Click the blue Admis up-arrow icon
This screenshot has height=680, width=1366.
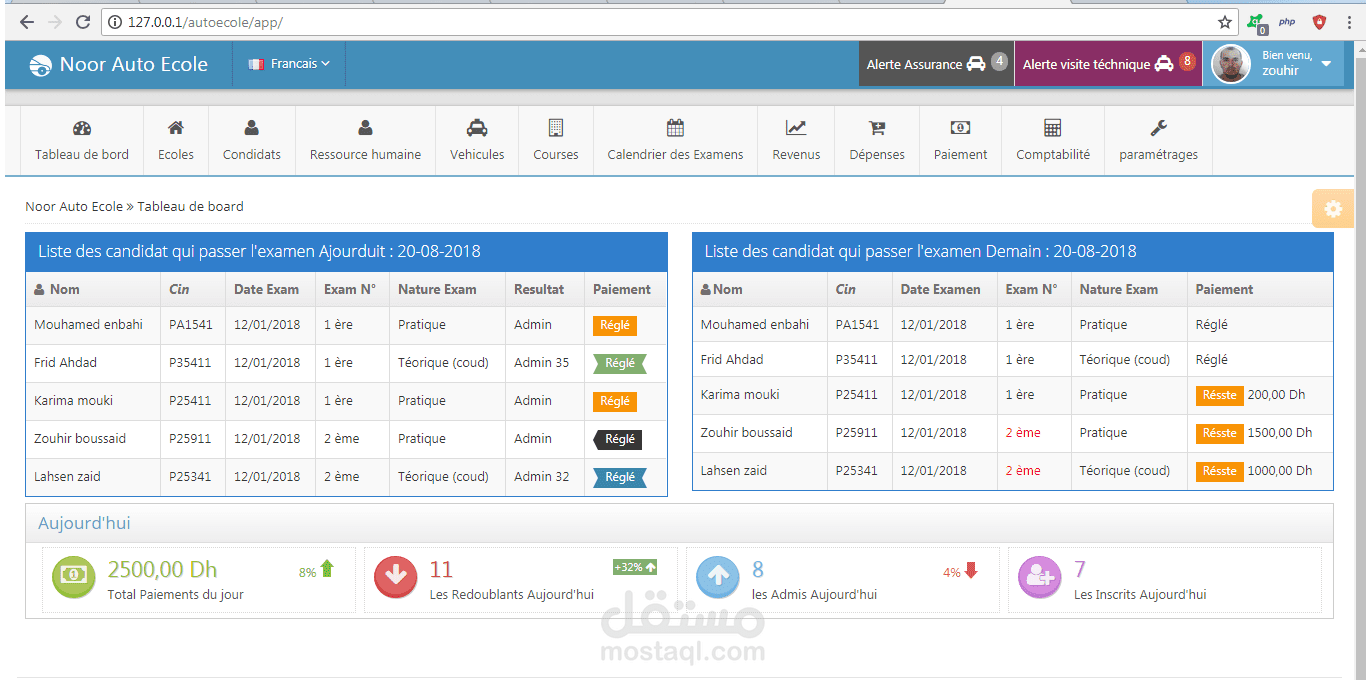pos(718,576)
